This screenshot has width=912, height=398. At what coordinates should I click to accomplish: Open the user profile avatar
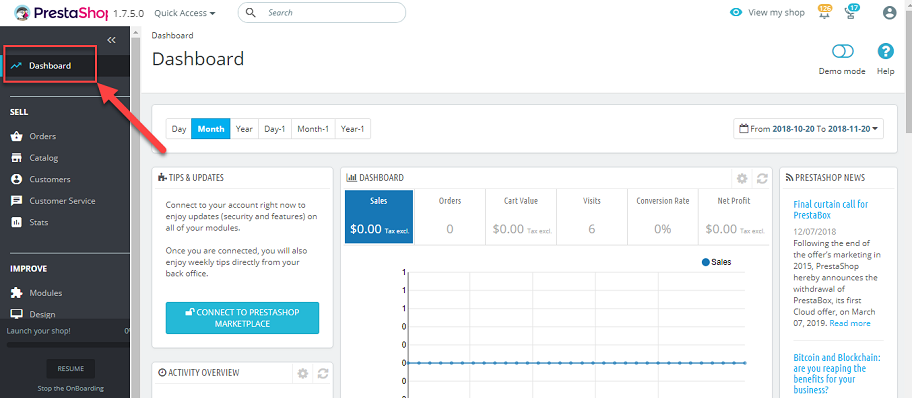tap(889, 13)
